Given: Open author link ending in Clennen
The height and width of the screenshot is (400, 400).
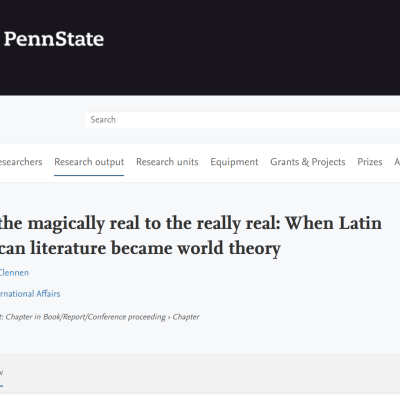Looking at the screenshot, I should tap(14, 273).
